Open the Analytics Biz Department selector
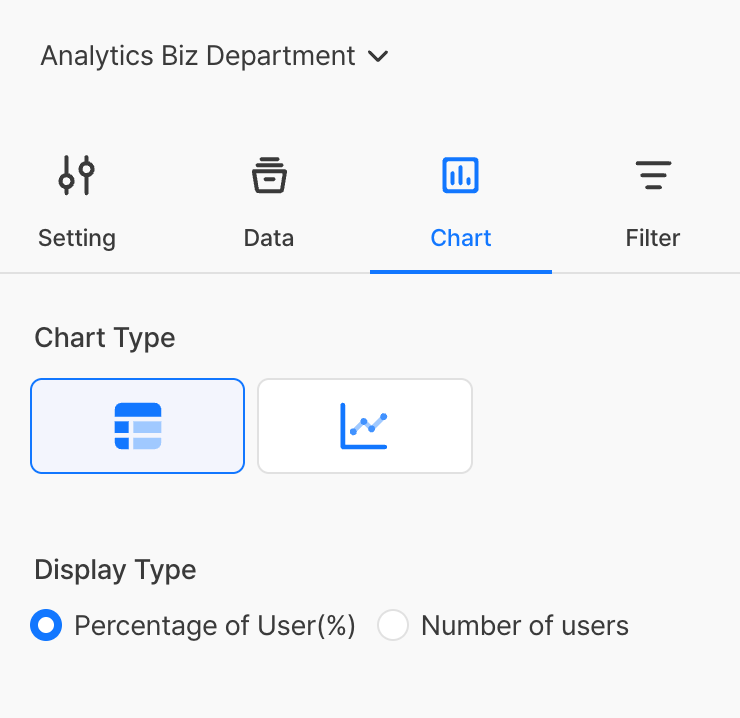The width and height of the screenshot is (740, 718). click(x=198, y=56)
